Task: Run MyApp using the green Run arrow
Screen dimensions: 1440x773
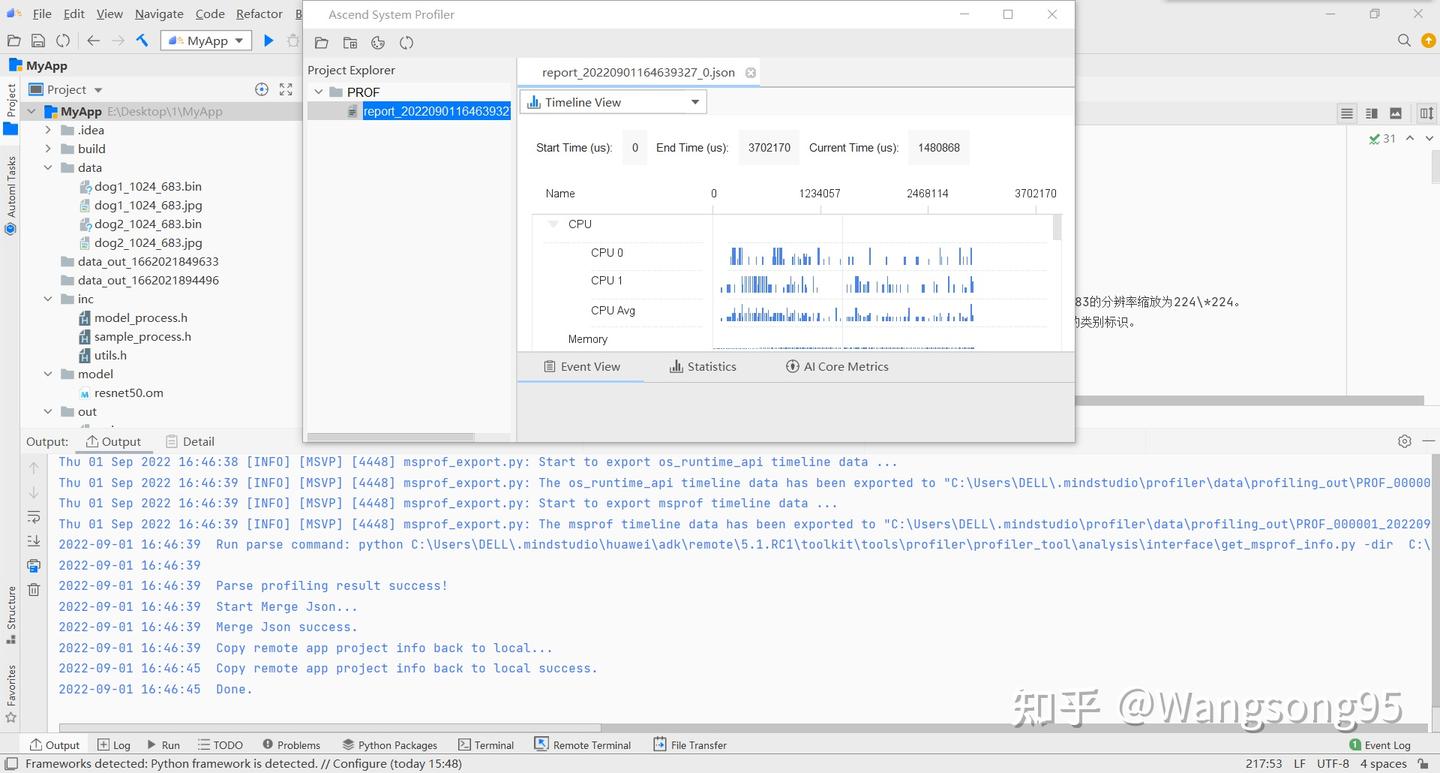Action: tap(268, 40)
